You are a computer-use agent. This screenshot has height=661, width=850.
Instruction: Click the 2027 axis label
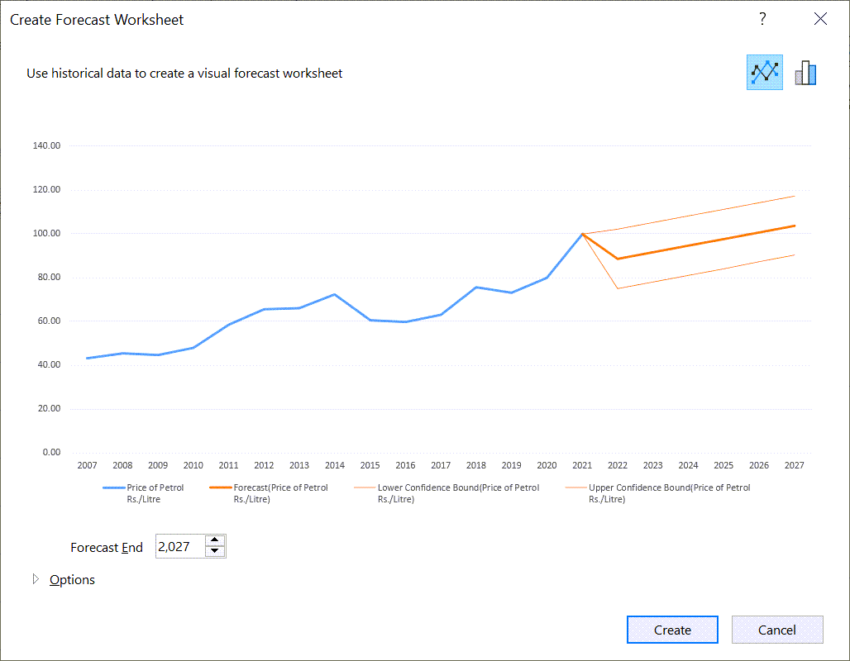tap(794, 465)
